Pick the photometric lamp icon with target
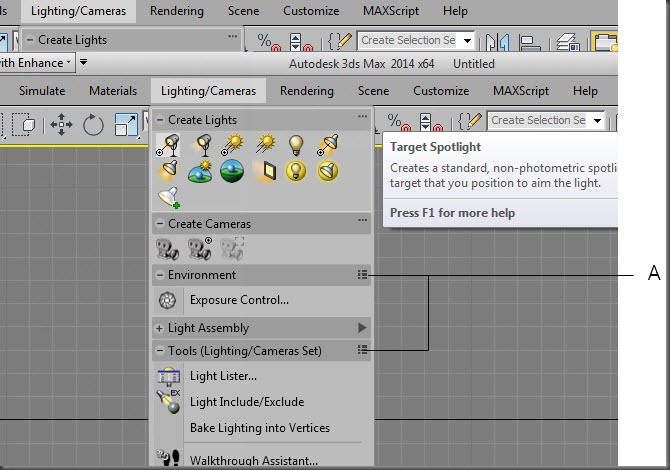Viewport: 670px width, 470px height. [x=328, y=145]
